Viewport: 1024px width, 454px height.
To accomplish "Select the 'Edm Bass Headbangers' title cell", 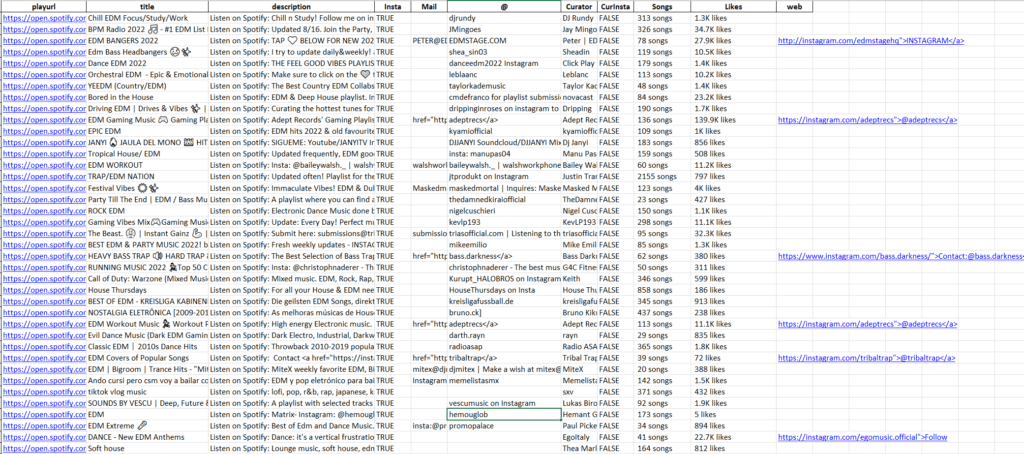I will pyautogui.click(x=147, y=52).
